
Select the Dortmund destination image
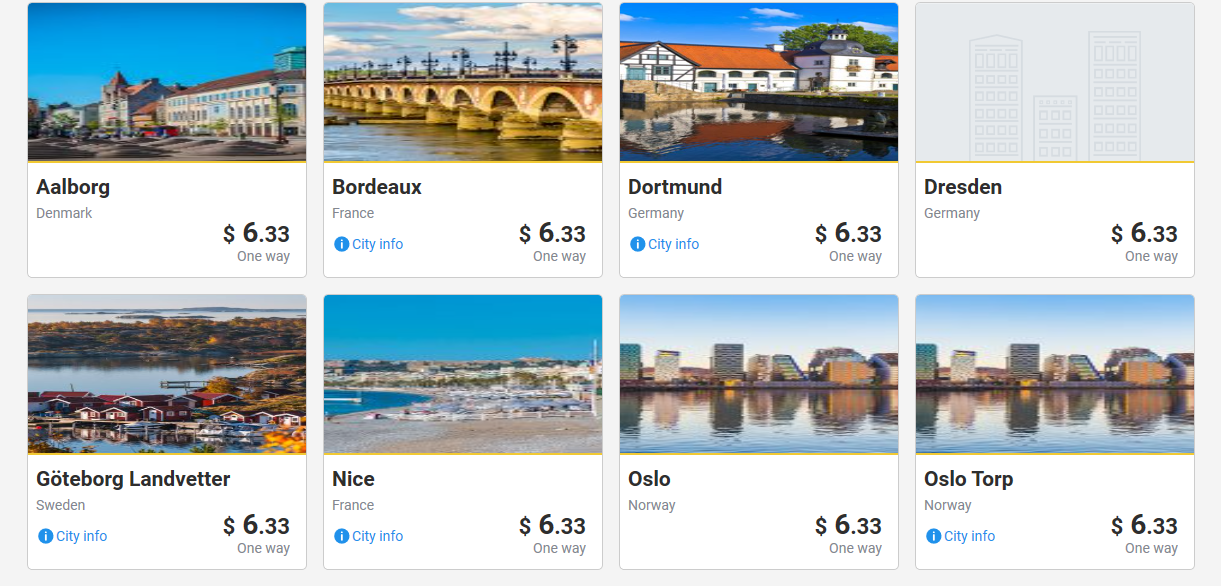759,82
